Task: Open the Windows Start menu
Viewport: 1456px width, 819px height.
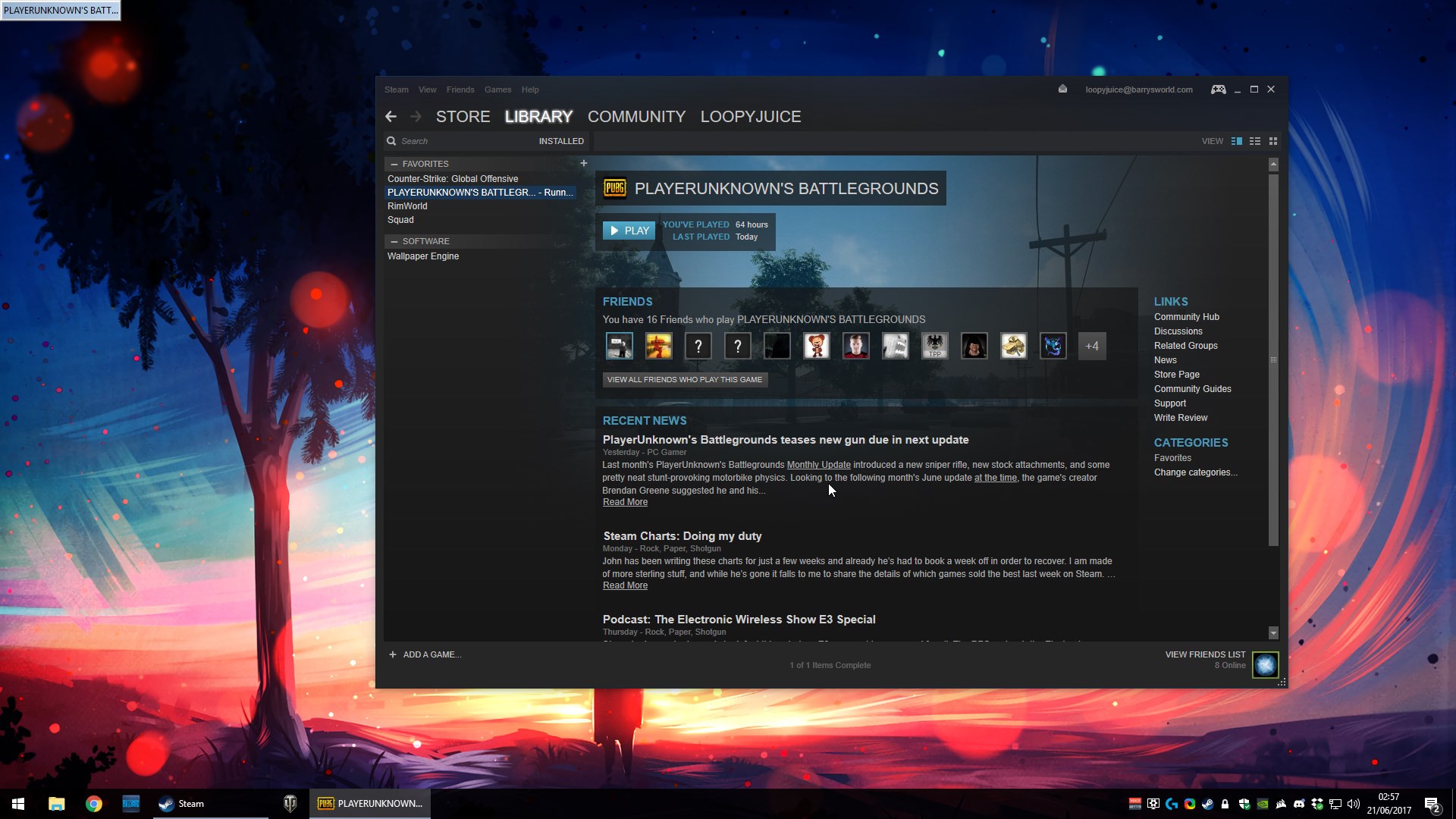Action: pyautogui.click(x=18, y=804)
